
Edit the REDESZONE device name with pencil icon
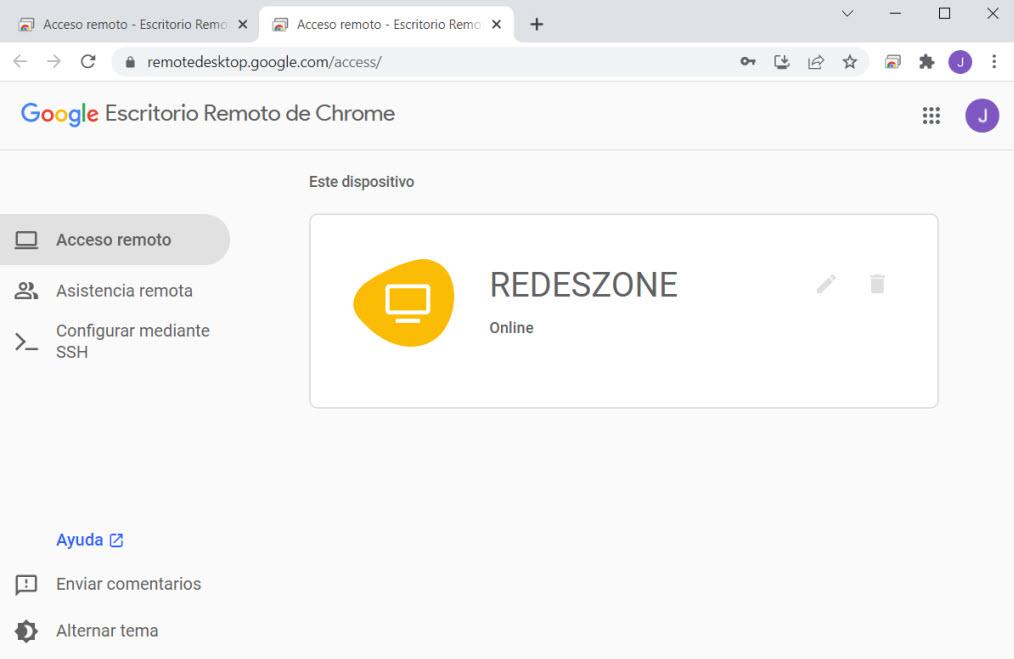pos(826,284)
